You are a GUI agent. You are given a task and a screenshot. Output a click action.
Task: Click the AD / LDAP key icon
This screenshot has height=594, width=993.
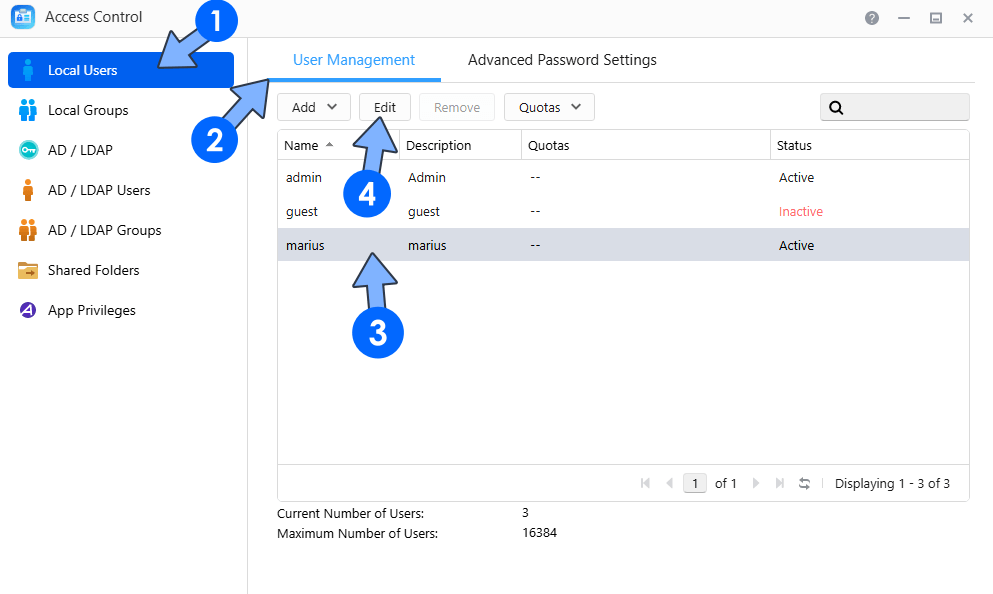coord(28,150)
